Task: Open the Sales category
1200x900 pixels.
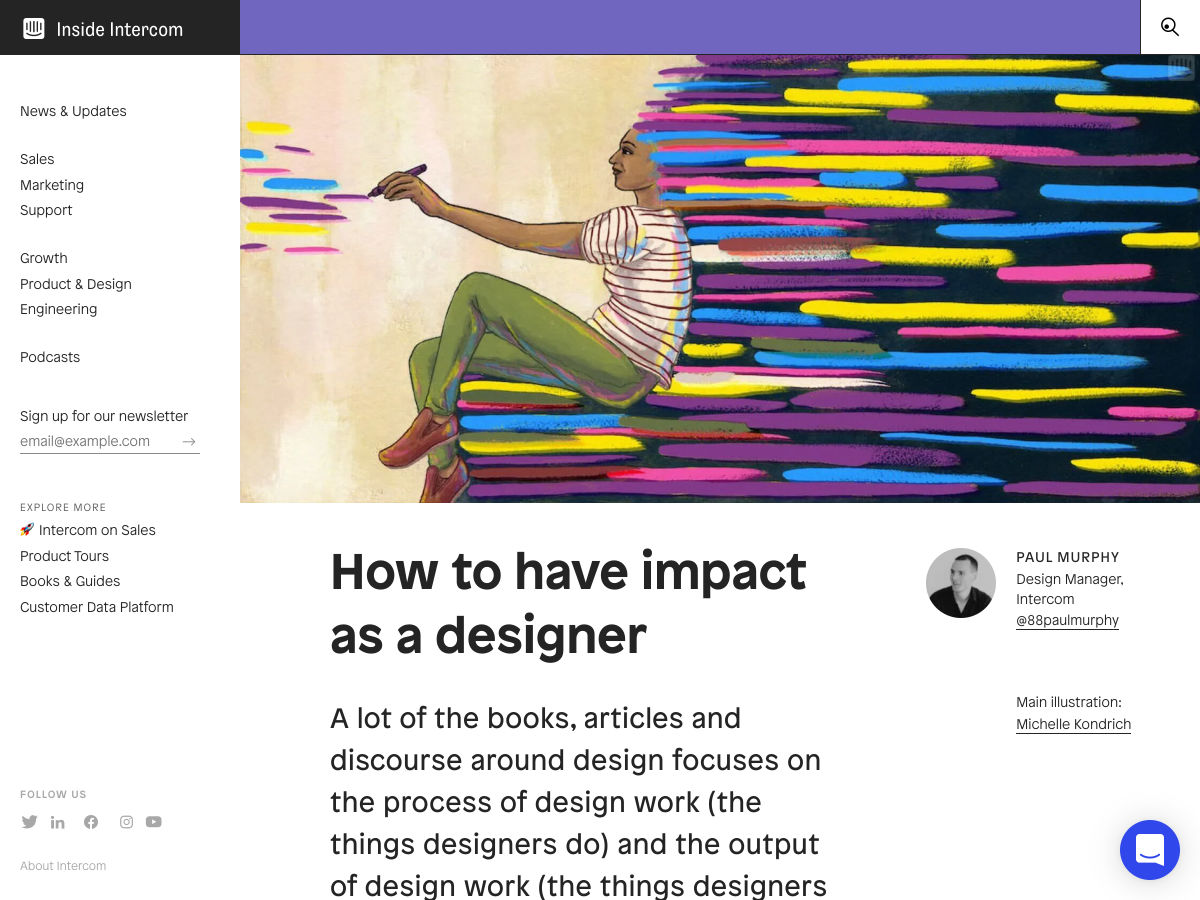Action: click(37, 159)
